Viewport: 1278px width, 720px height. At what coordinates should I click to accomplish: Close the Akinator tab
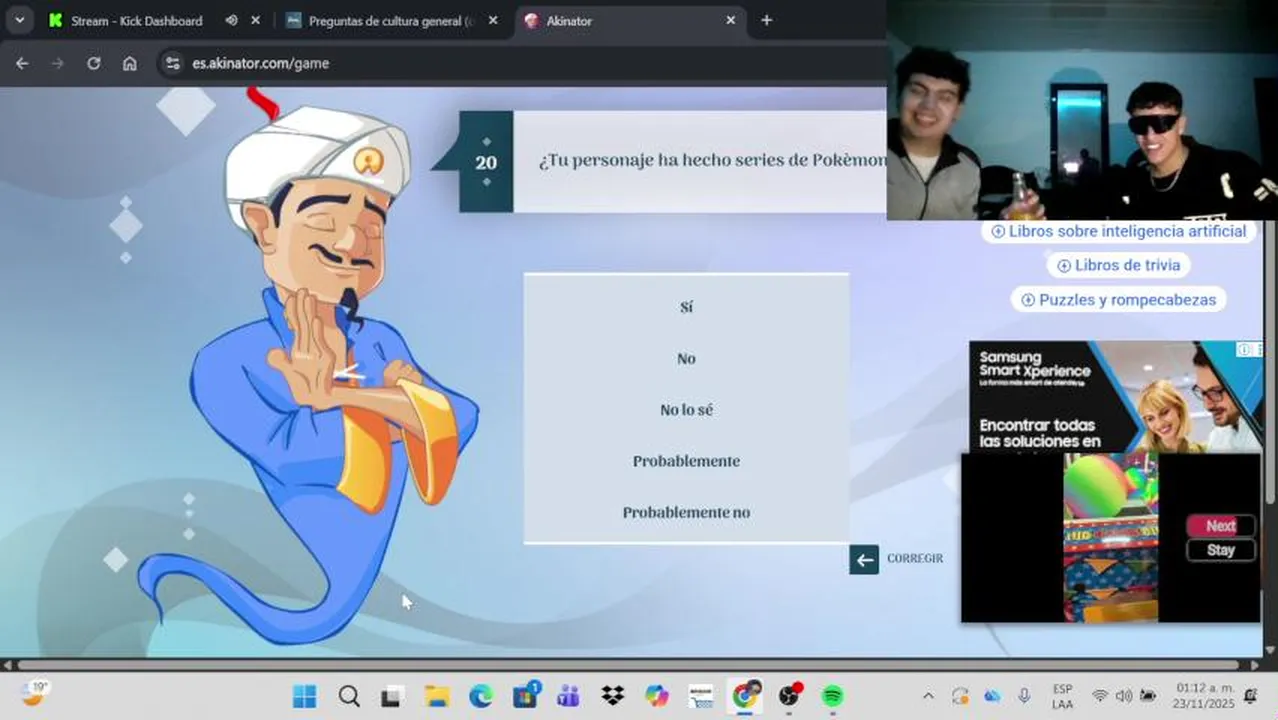[730, 20]
